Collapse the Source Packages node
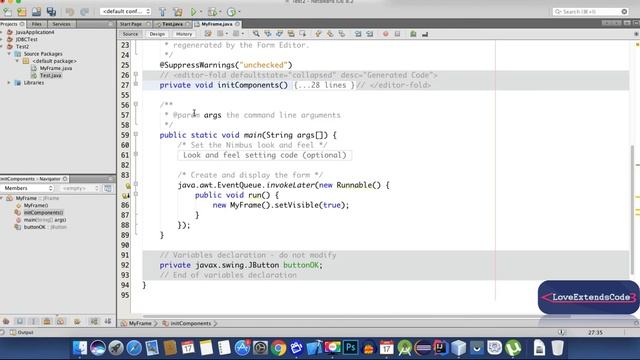Screen dimensions: 640x360 (x=9, y=53)
